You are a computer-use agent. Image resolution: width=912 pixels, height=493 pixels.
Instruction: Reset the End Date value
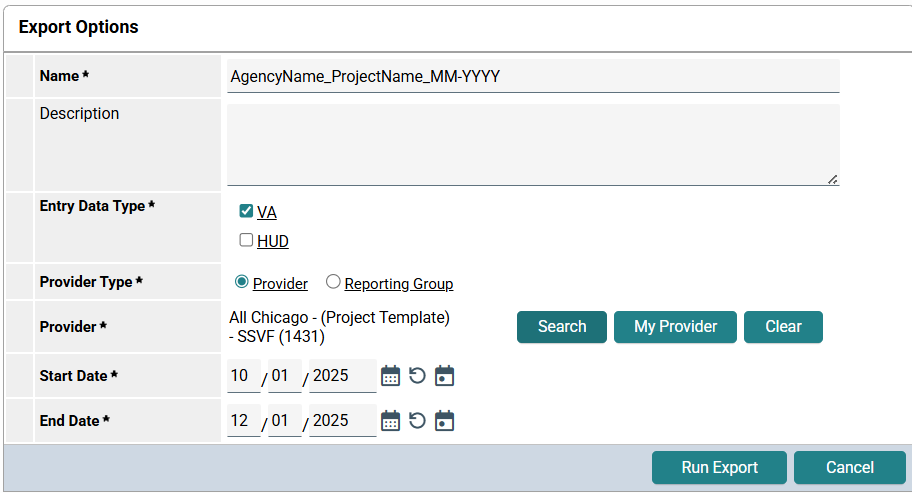click(x=418, y=421)
